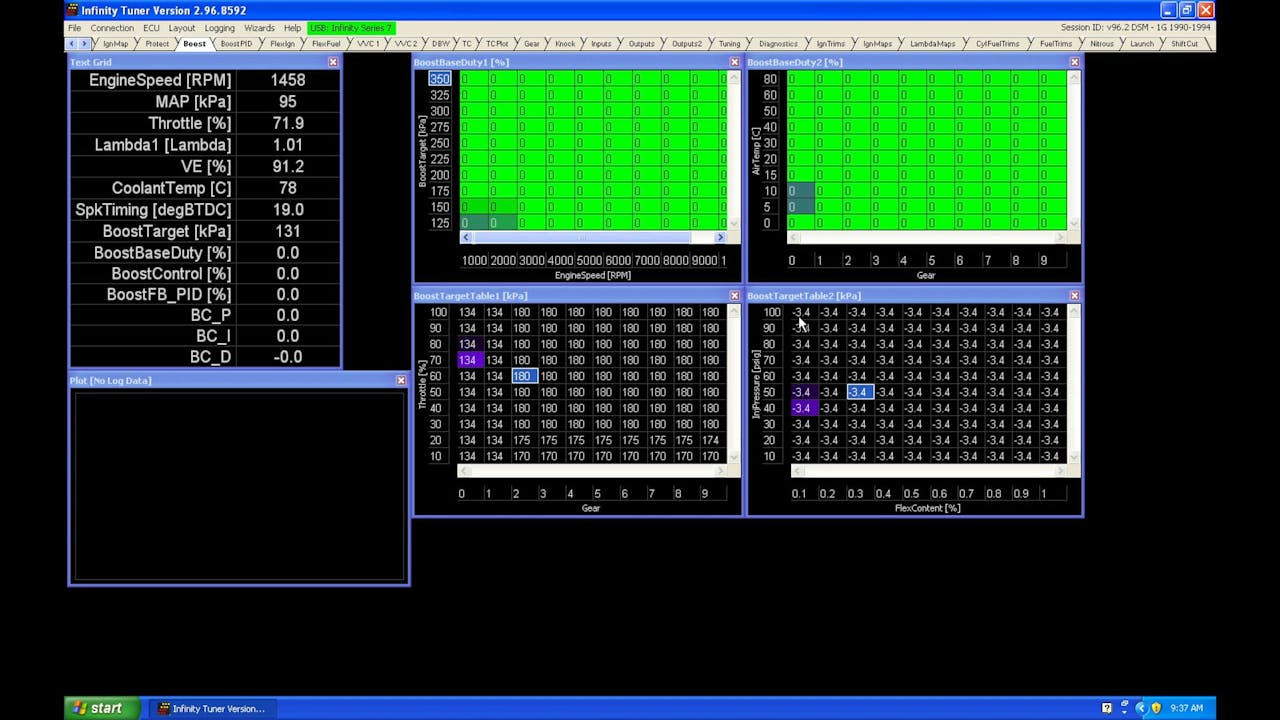The width and height of the screenshot is (1280, 720).
Task: Switch to the BoostPID tab
Action: (236, 44)
